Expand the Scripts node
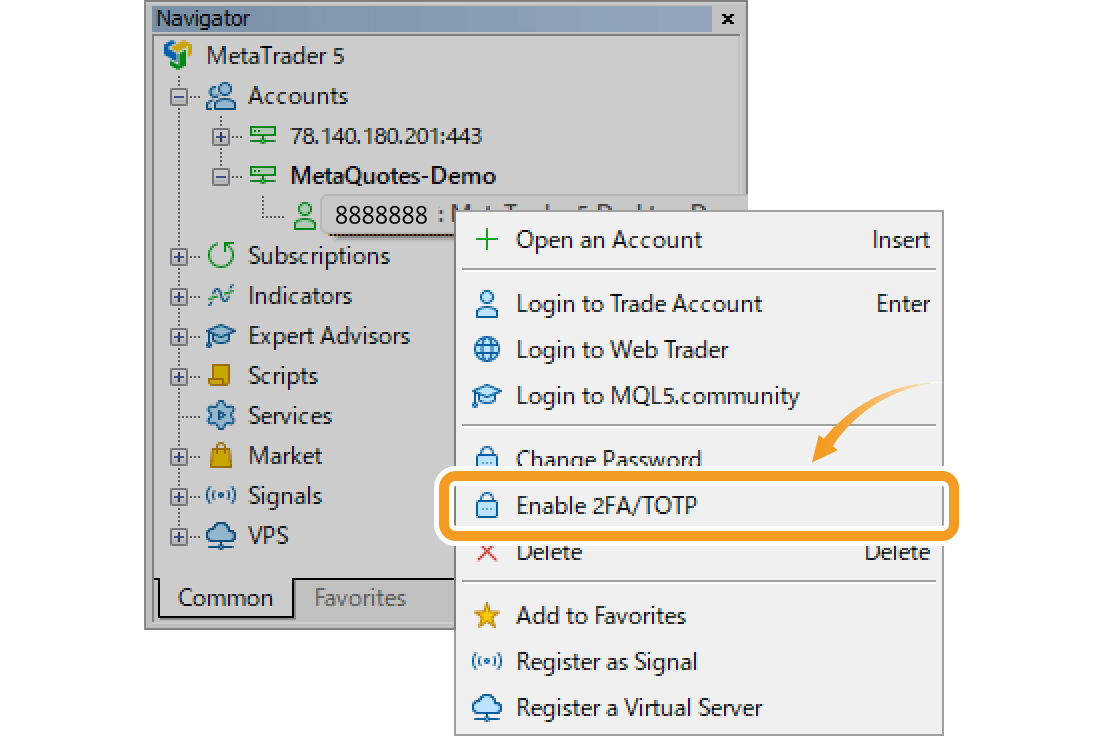 (179, 377)
